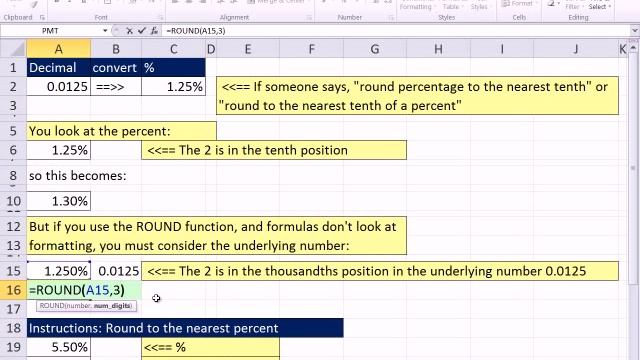Select column G header
The height and width of the screenshot is (360, 640).
pos(375,49)
